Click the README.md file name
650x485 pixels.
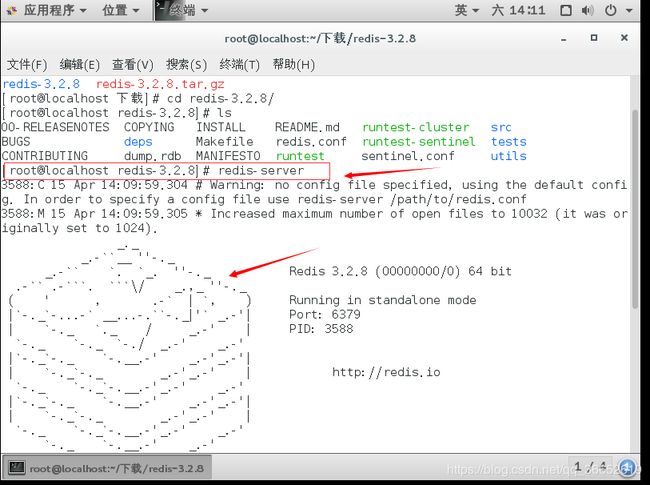tap(307, 127)
